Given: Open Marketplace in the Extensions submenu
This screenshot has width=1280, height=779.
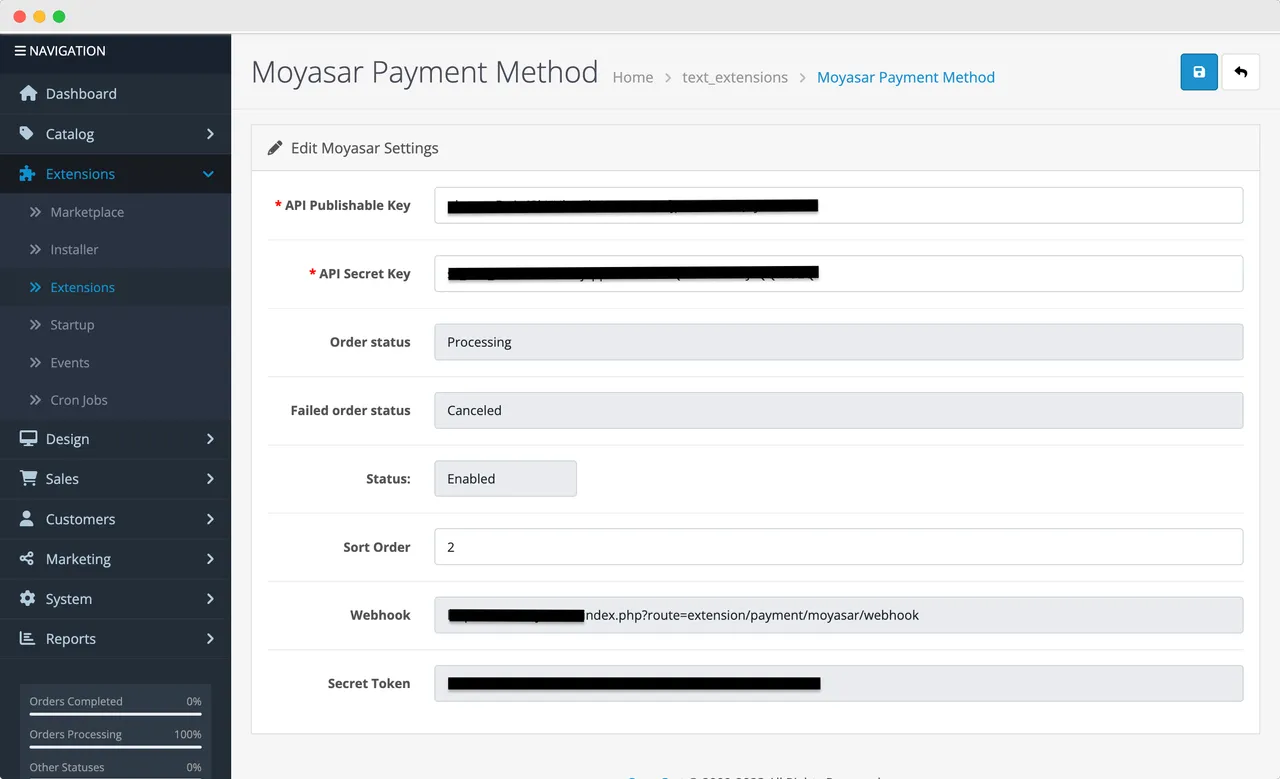Looking at the screenshot, I should [x=87, y=212].
